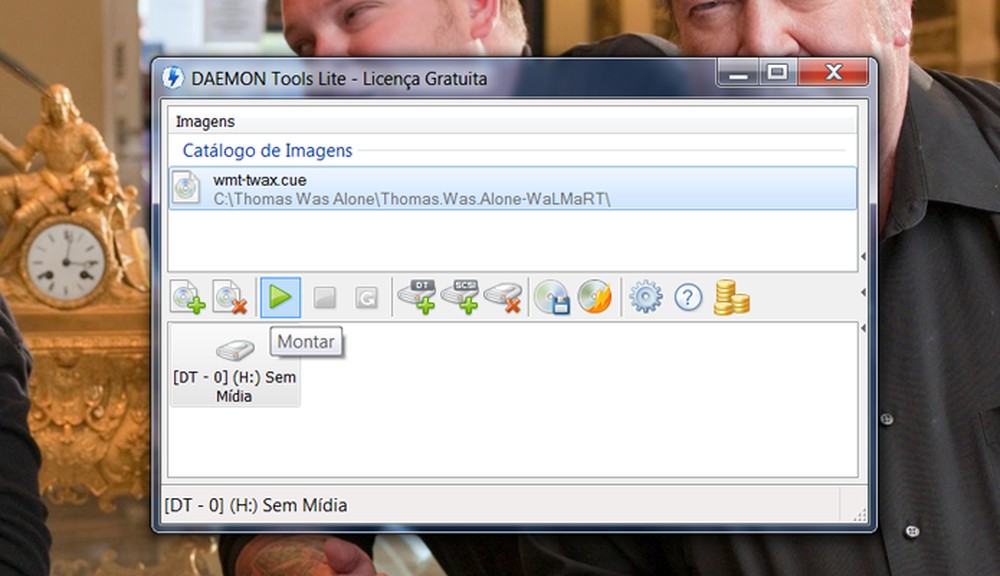Screen dimensions: 1000x576
Task: Click the Unmount all drives icon
Action: 365,297
